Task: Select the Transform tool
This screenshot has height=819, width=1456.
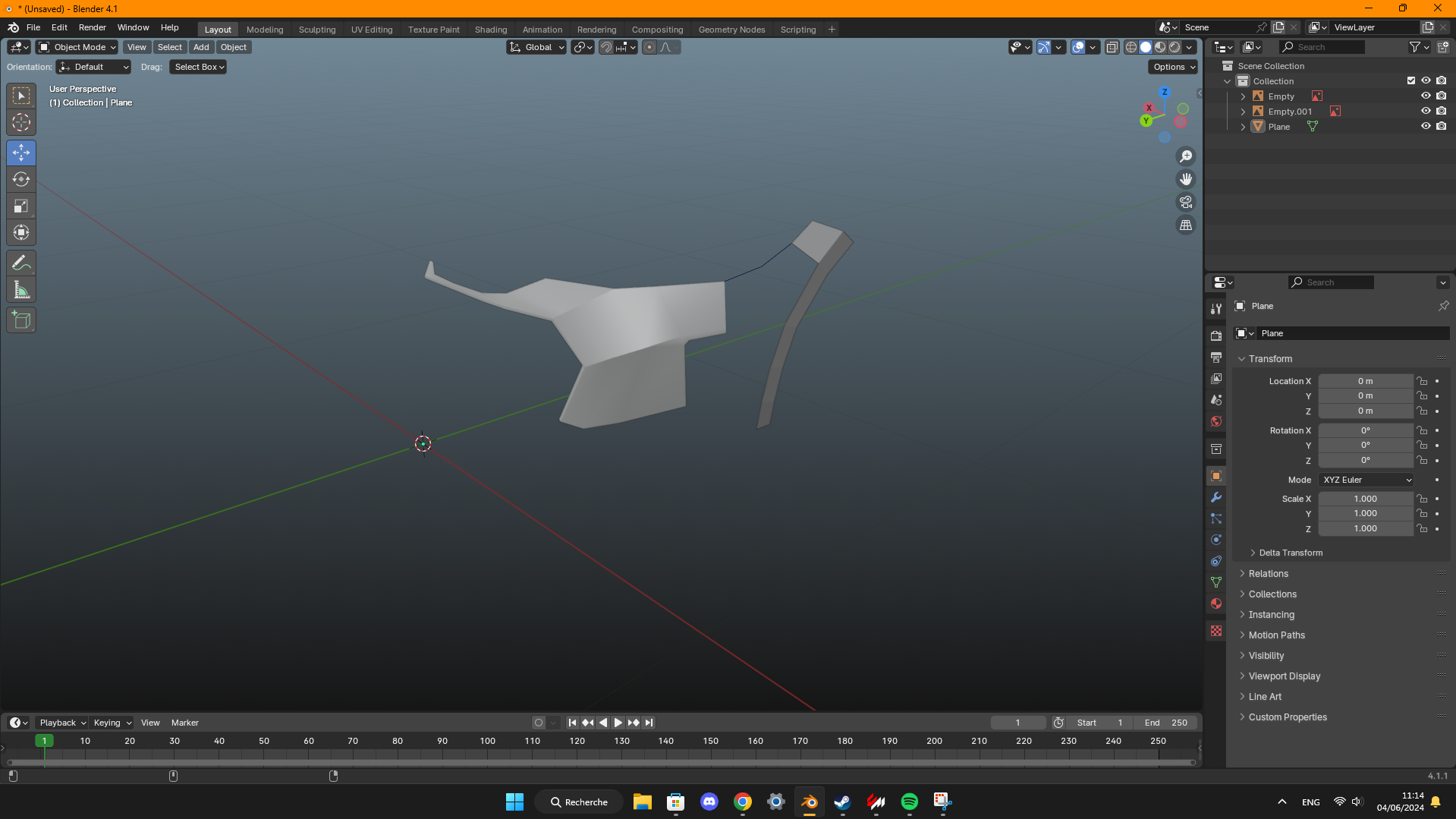Action: click(21, 232)
